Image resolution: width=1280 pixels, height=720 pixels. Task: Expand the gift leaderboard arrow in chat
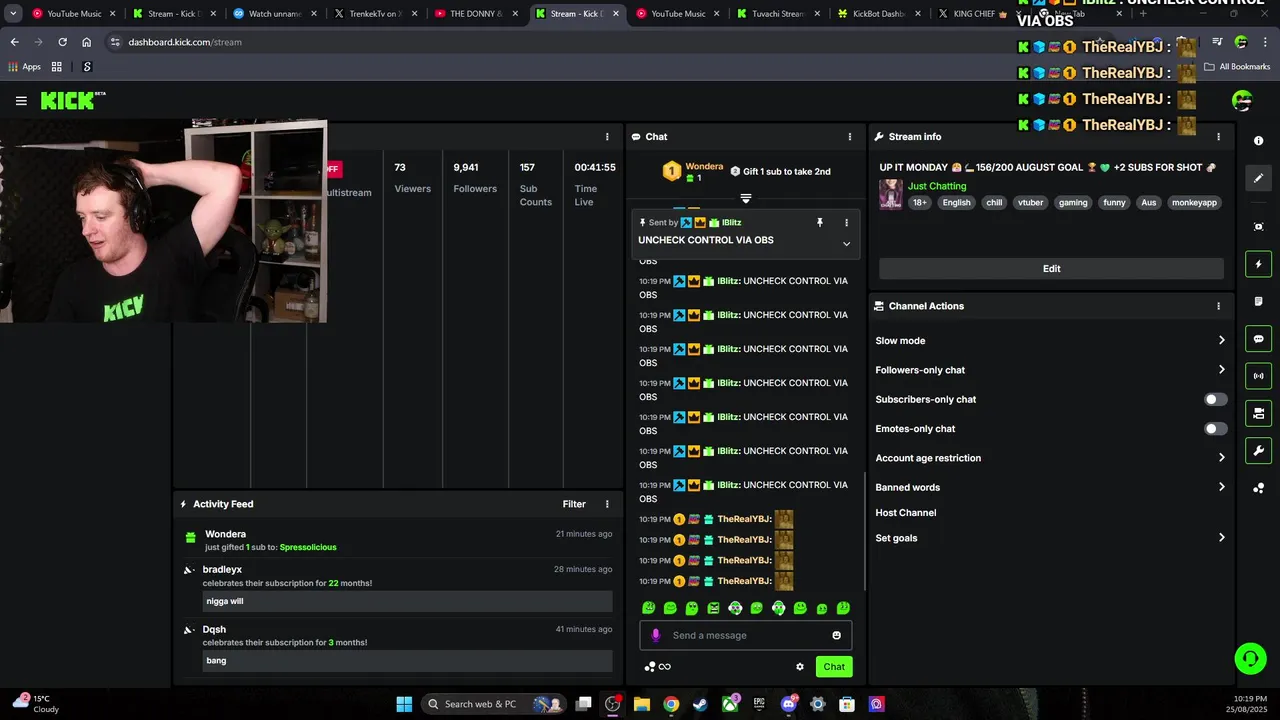point(745,198)
